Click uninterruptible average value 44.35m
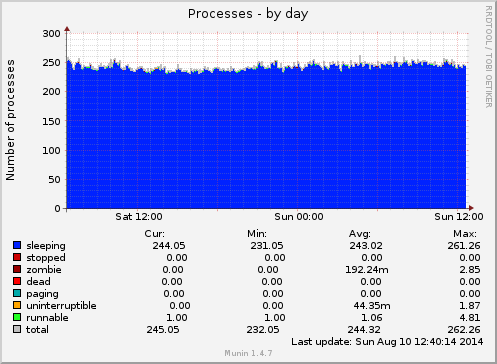Viewport: 497px width, 364px height. [372, 306]
